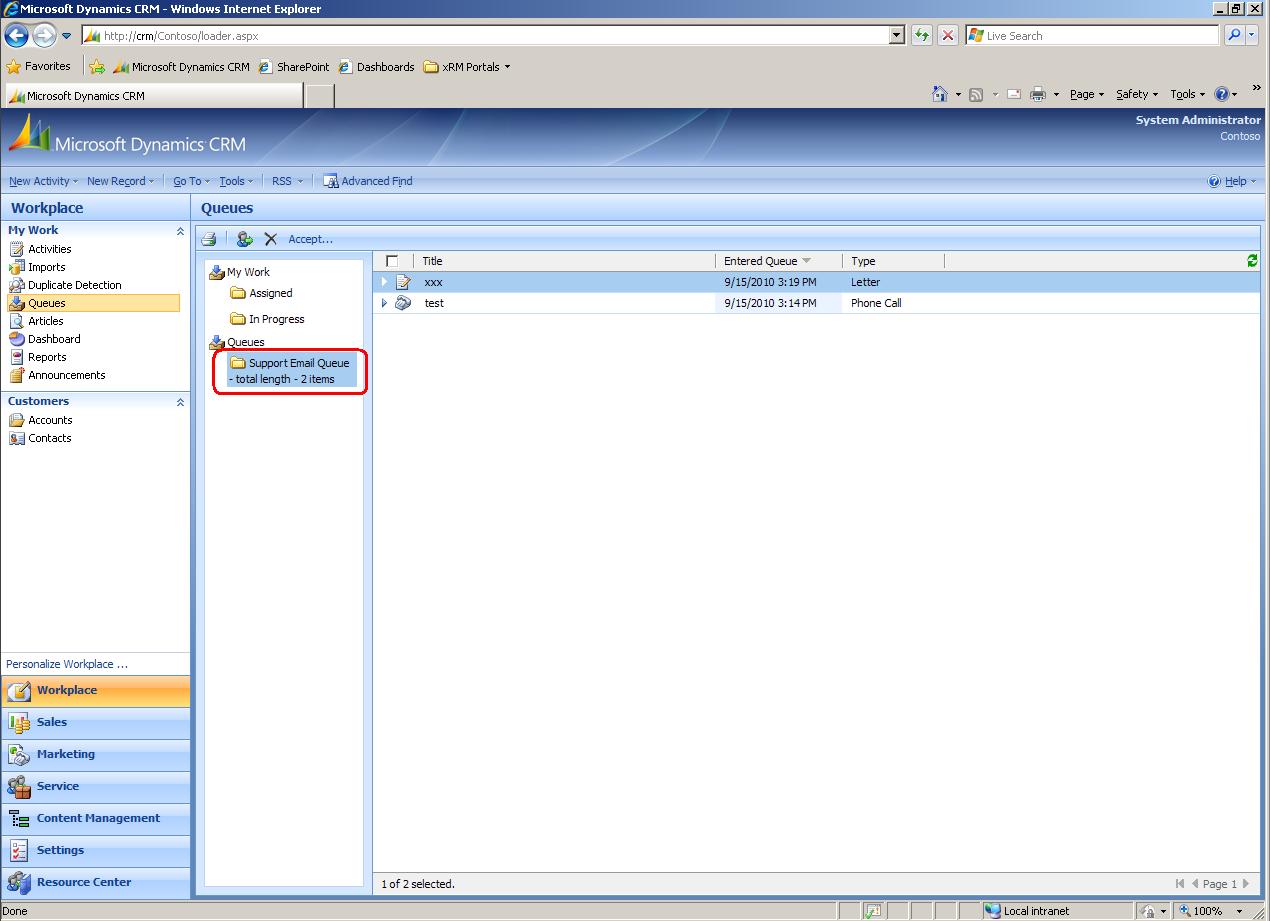Click the next page arrow in grid footer

[1246, 883]
